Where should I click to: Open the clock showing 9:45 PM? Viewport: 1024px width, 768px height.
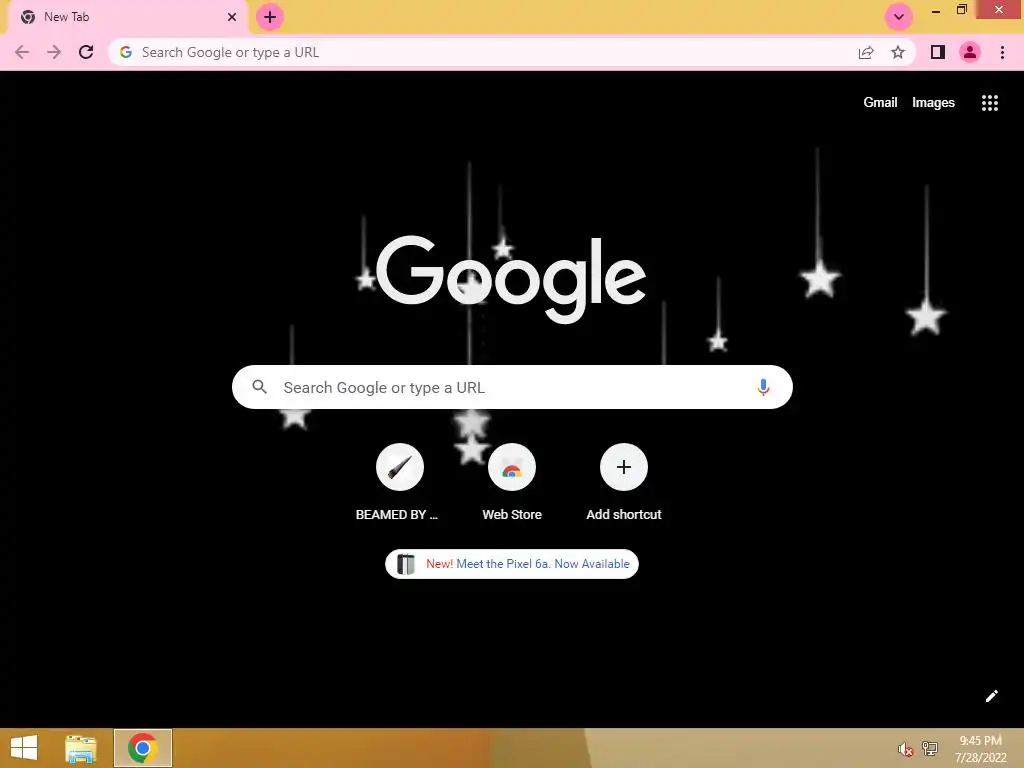980,748
